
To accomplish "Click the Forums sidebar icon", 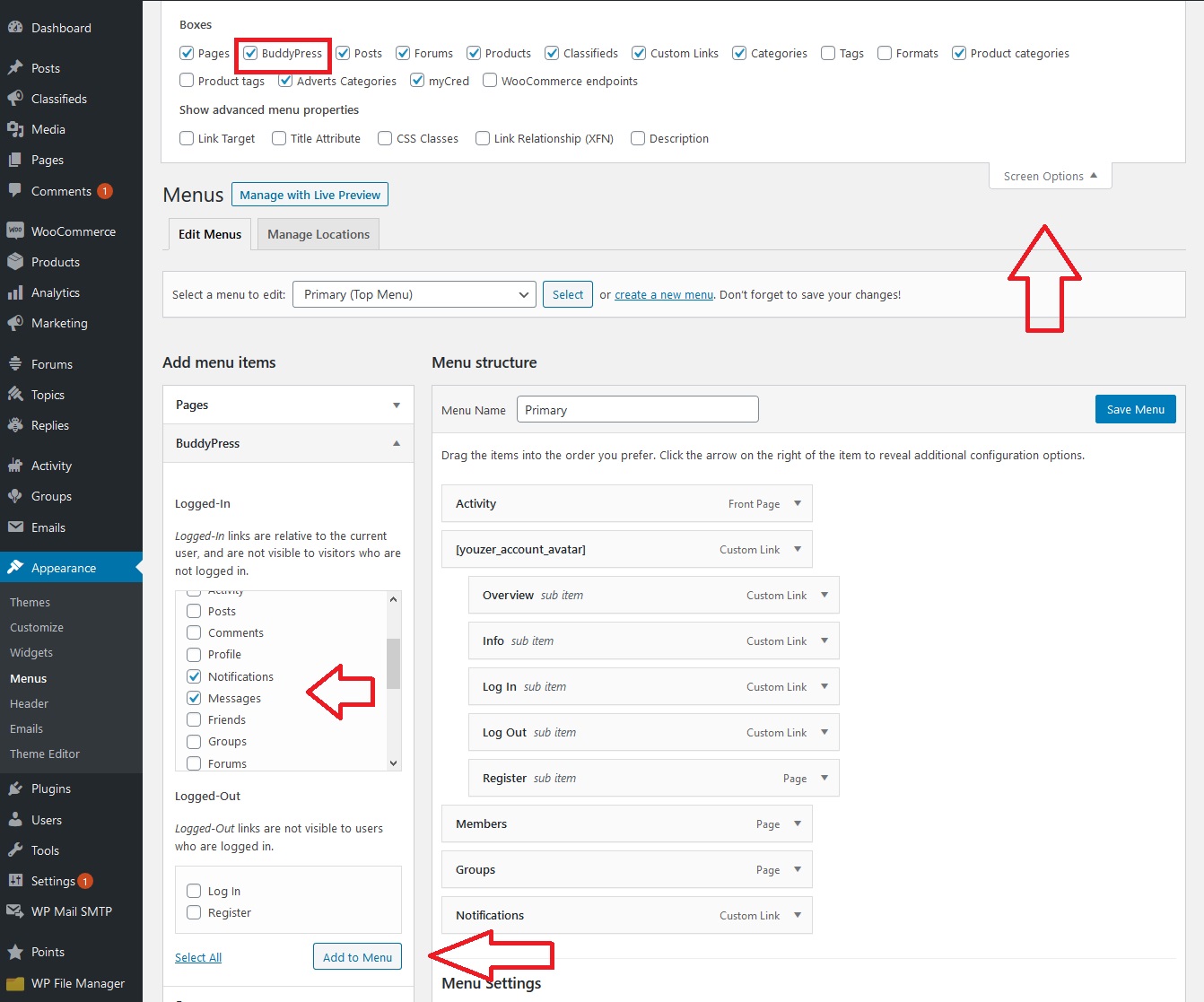I will pyautogui.click(x=15, y=364).
